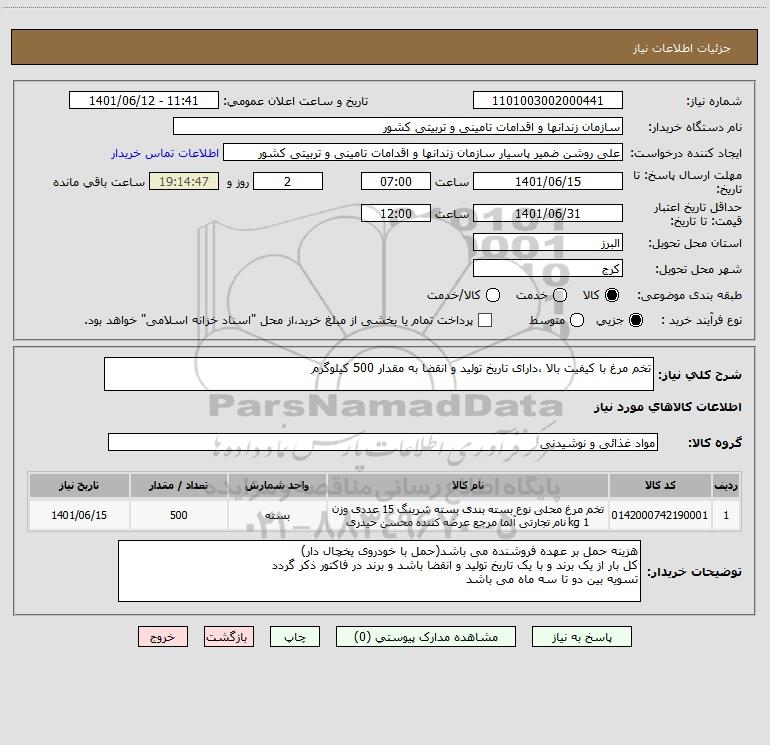770x745 pixels.
Task: Click the واحد شمارش column header
Action: [277, 485]
